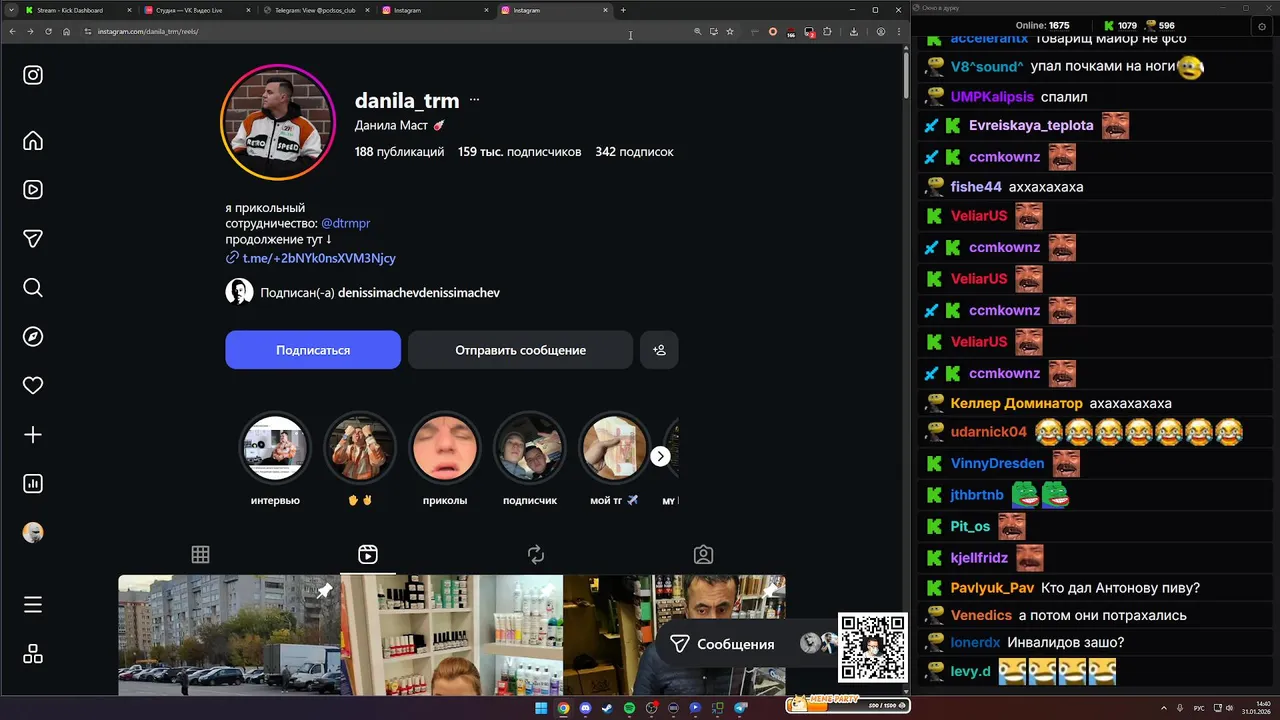This screenshot has width=1280, height=720.
Task: Open Spotify from the taskbar
Action: click(629, 708)
